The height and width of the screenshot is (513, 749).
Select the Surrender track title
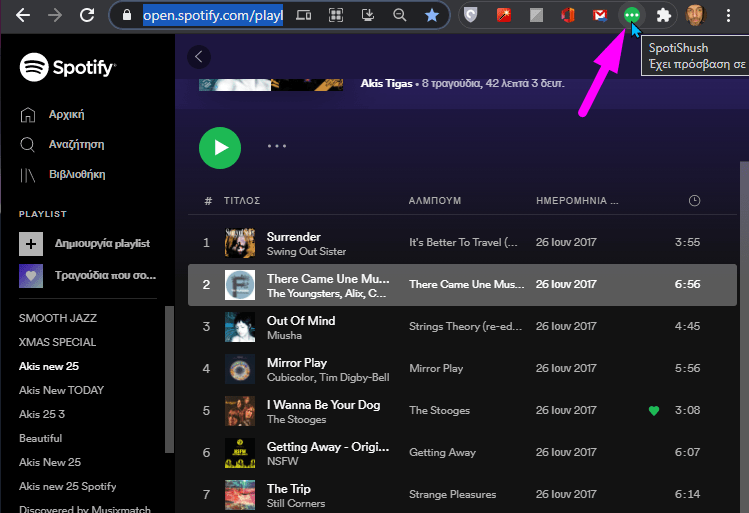point(293,236)
